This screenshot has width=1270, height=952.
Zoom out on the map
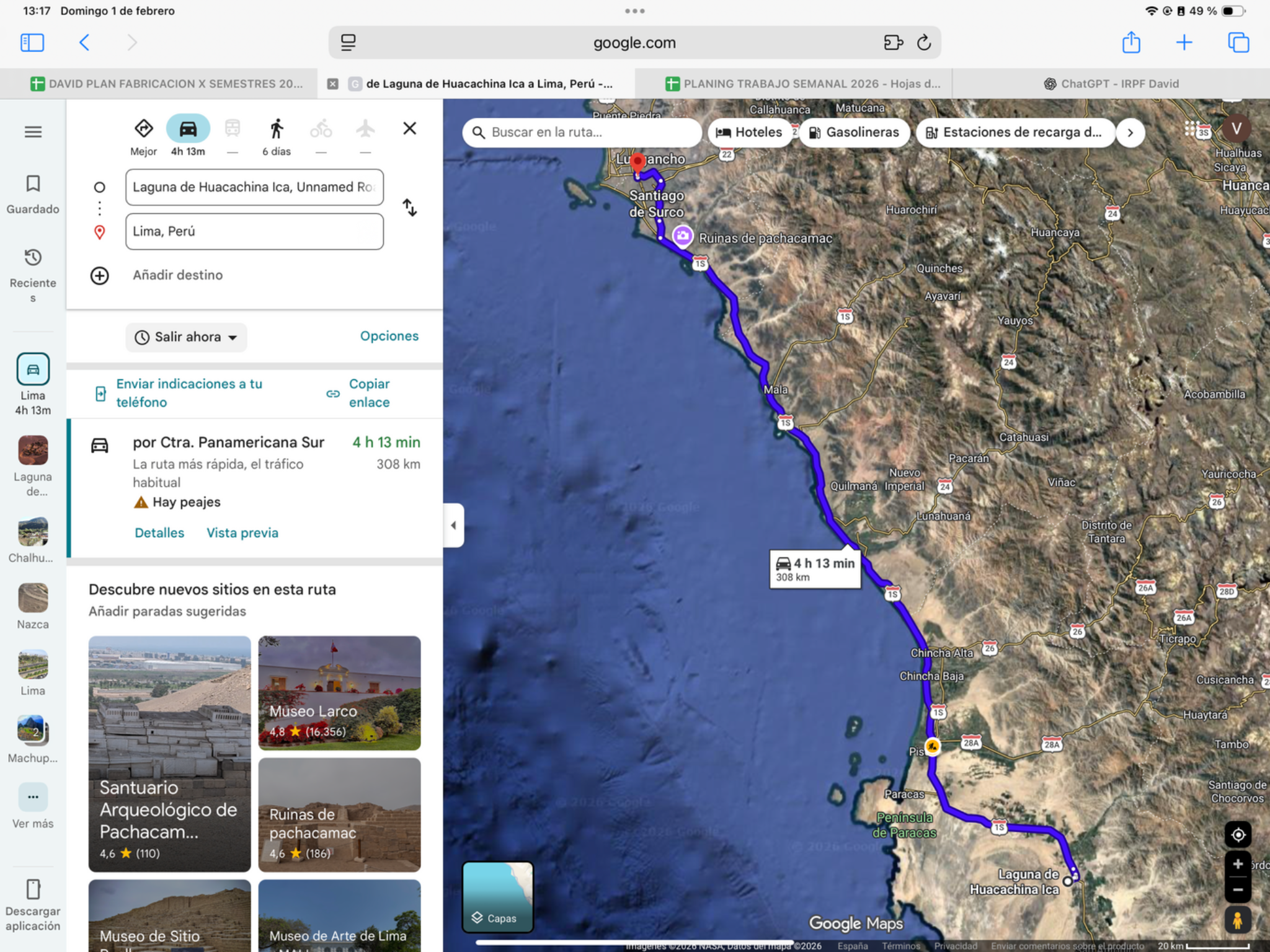pyautogui.click(x=1238, y=889)
